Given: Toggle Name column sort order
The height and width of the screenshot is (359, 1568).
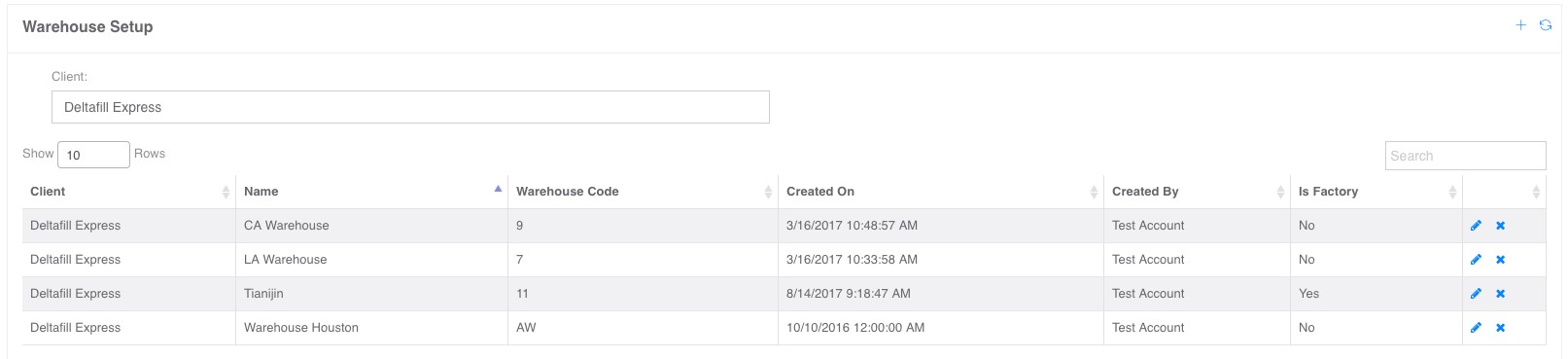Looking at the screenshot, I should pyautogui.click(x=372, y=192).
